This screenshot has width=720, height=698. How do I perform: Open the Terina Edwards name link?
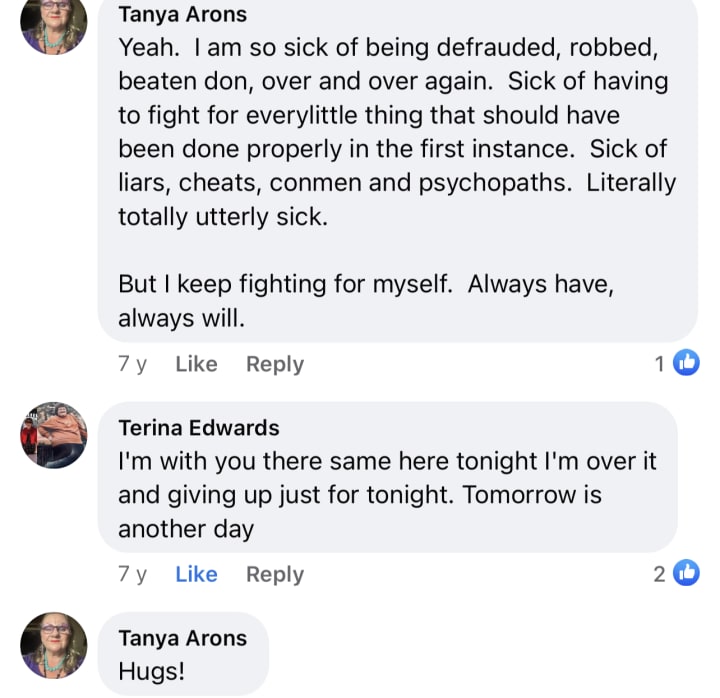pos(198,428)
